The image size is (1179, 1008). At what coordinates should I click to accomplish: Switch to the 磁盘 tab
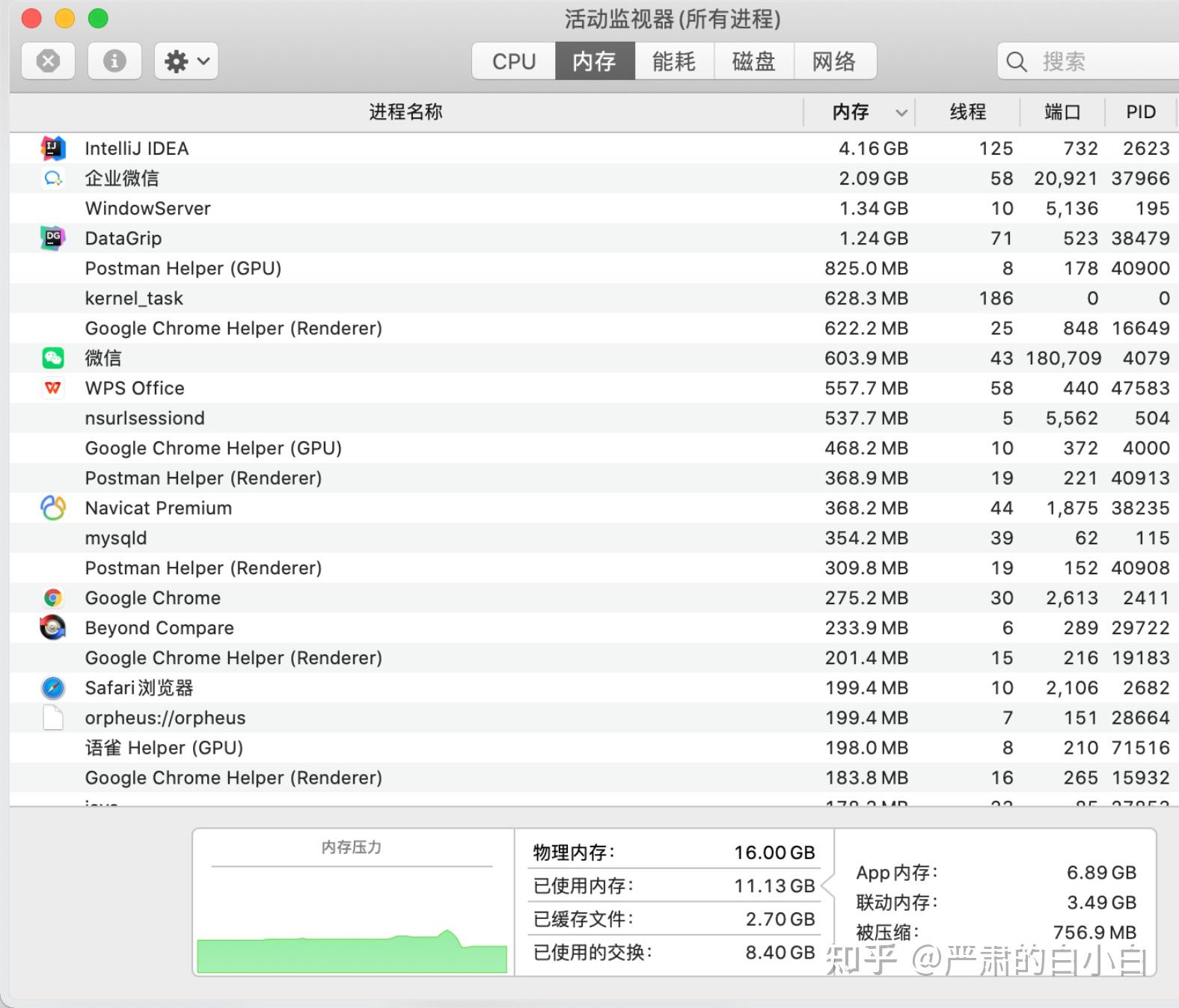pos(754,61)
